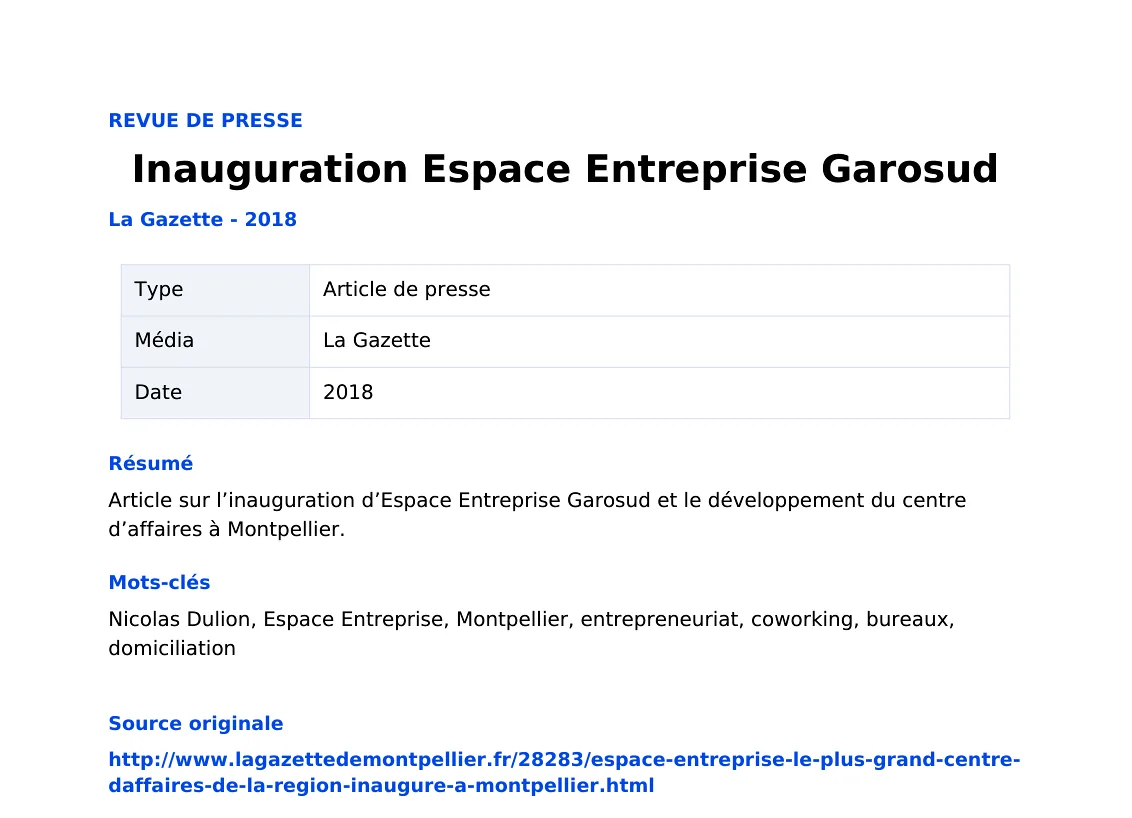
Task: Select the '2018' date value cell
Action: [x=659, y=393]
